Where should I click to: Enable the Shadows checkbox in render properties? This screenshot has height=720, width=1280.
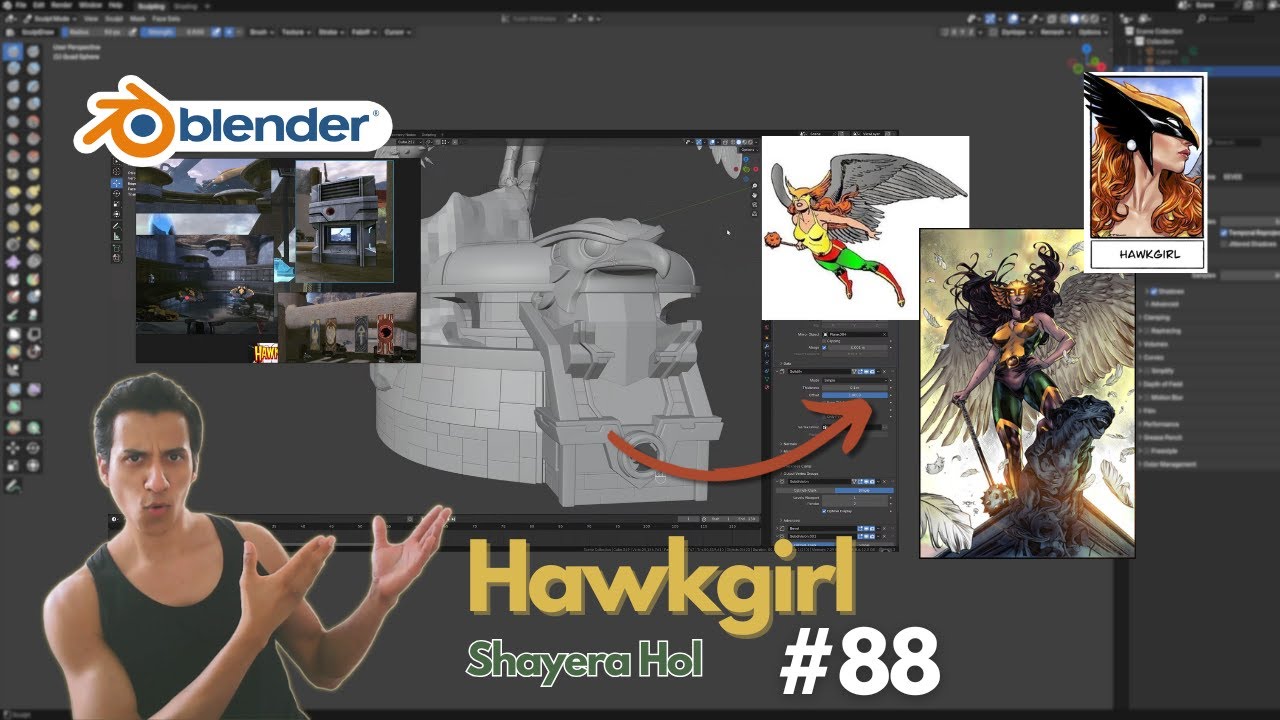(x=1154, y=292)
